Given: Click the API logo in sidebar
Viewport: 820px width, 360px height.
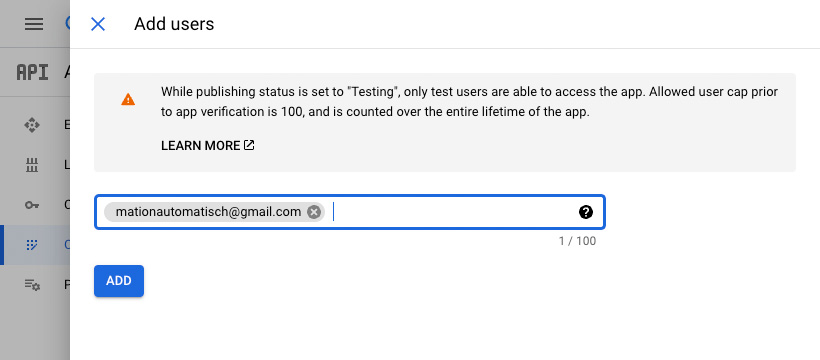Looking at the screenshot, I should tap(32, 72).
